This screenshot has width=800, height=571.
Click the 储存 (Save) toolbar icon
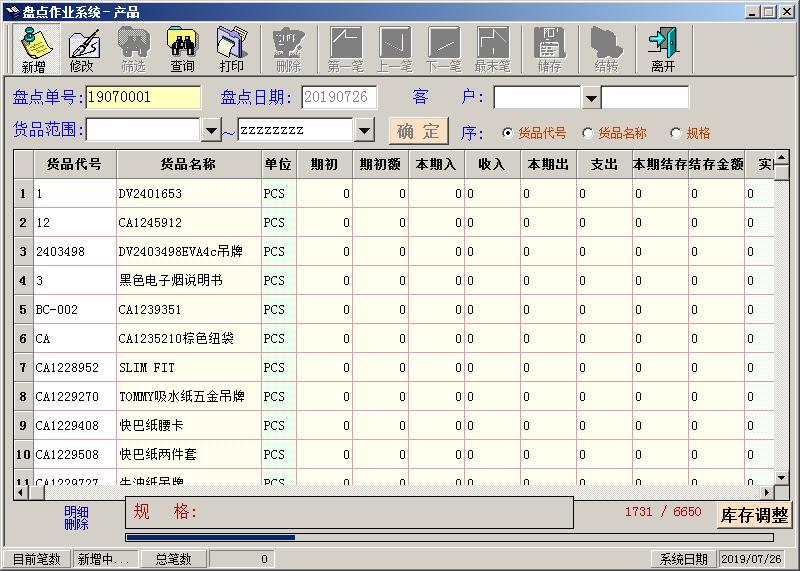[x=549, y=49]
